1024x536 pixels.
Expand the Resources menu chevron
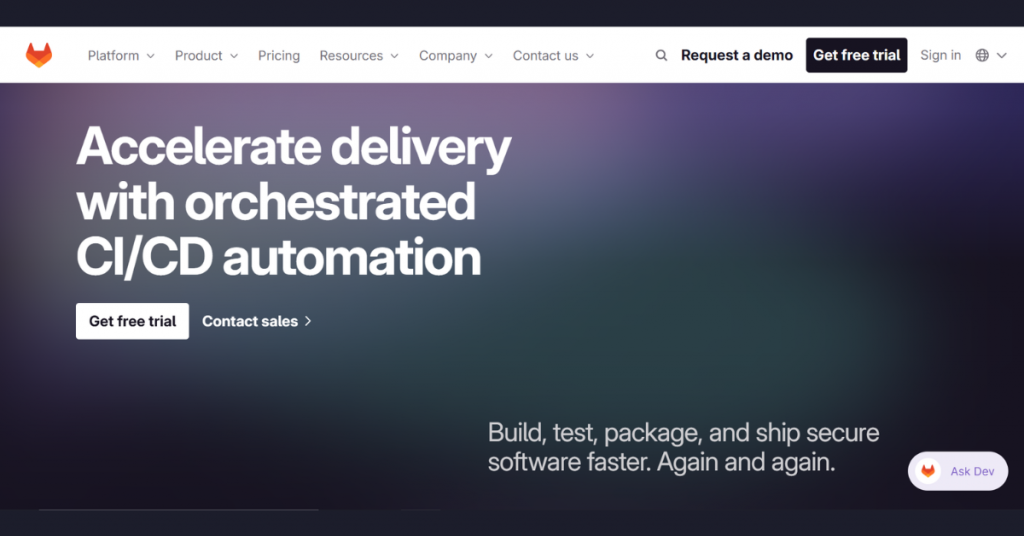tap(394, 56)
